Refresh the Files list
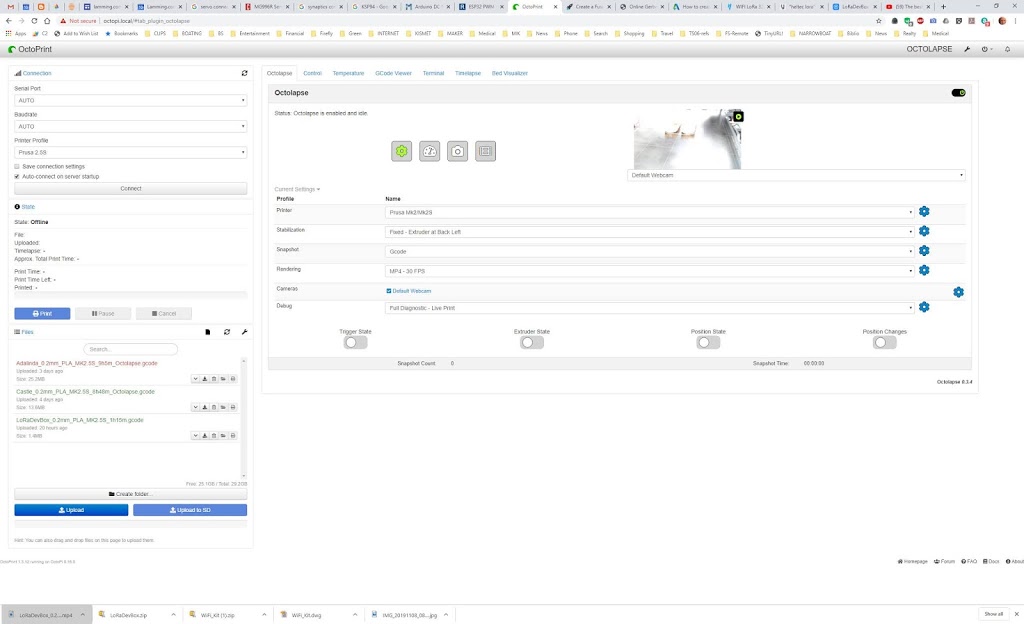 227,332
